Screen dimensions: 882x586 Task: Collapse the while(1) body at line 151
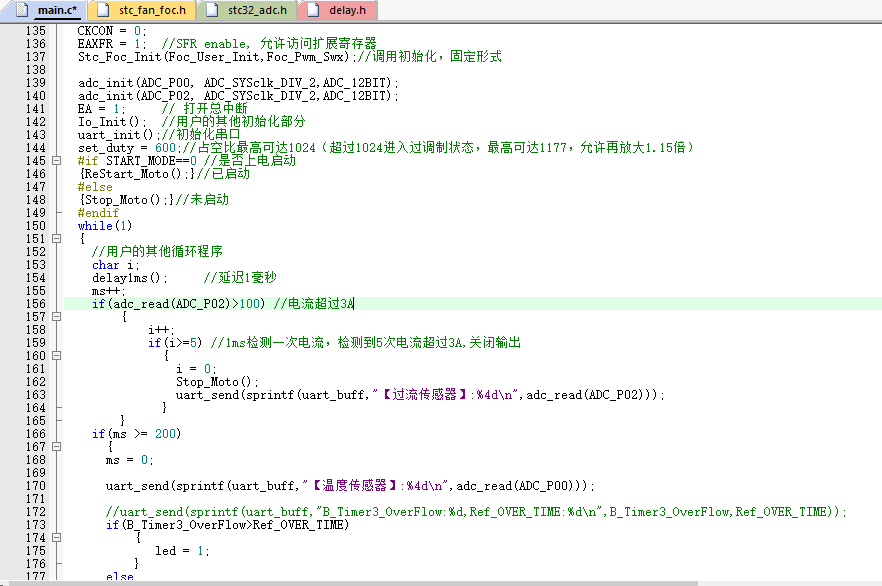(x=55, y=239)
